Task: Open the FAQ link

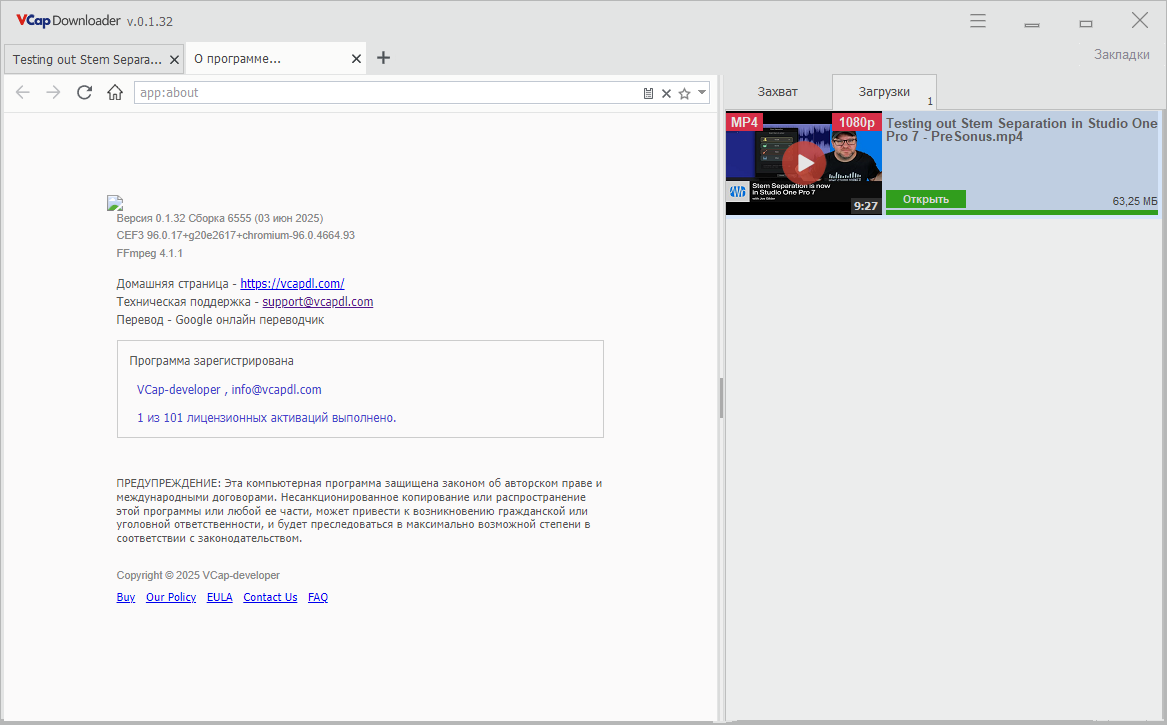Action: tap(318, 597)
